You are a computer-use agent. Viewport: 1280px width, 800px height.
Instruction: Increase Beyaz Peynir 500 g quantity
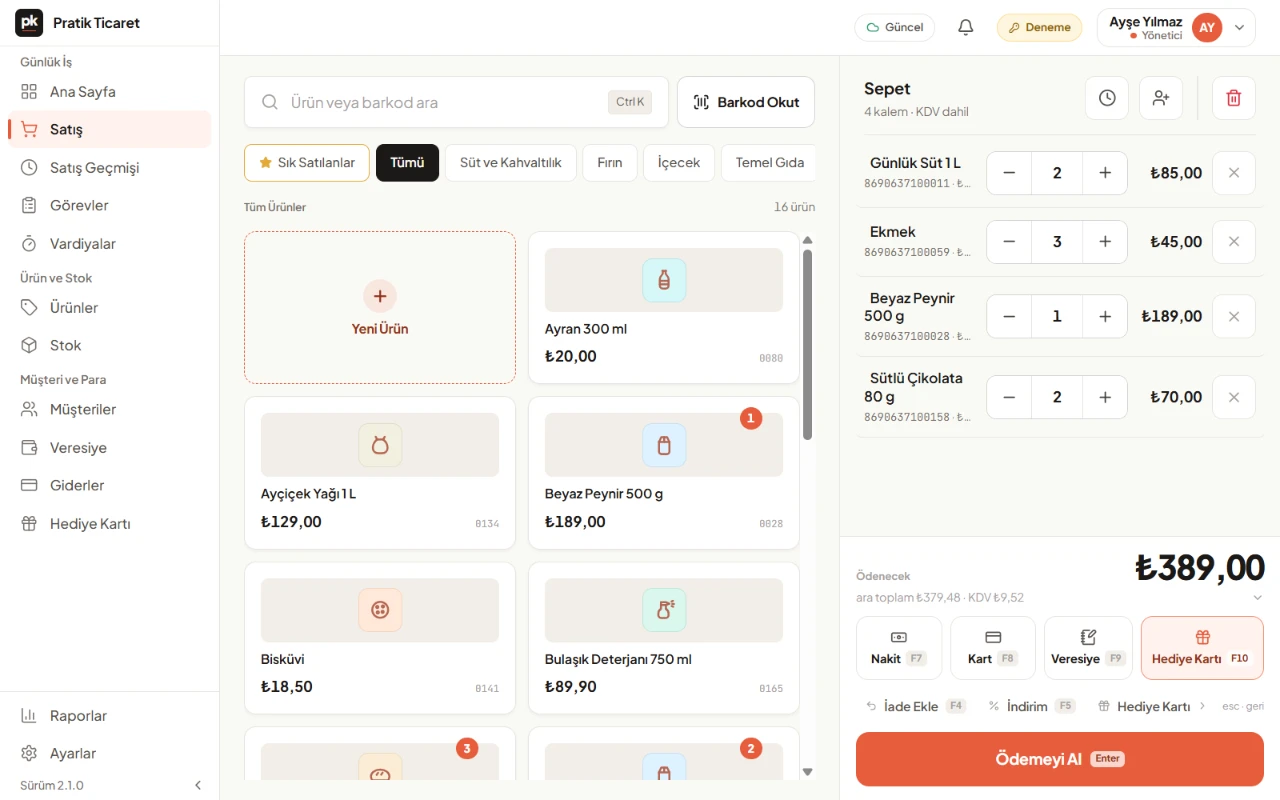coord(1105,316)
